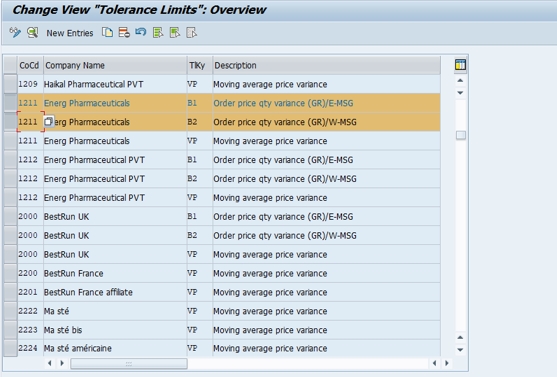Click left arrow at right end of horizontal scrollbar
This screenshot has height=377, width=557.
tap(434, 363)
